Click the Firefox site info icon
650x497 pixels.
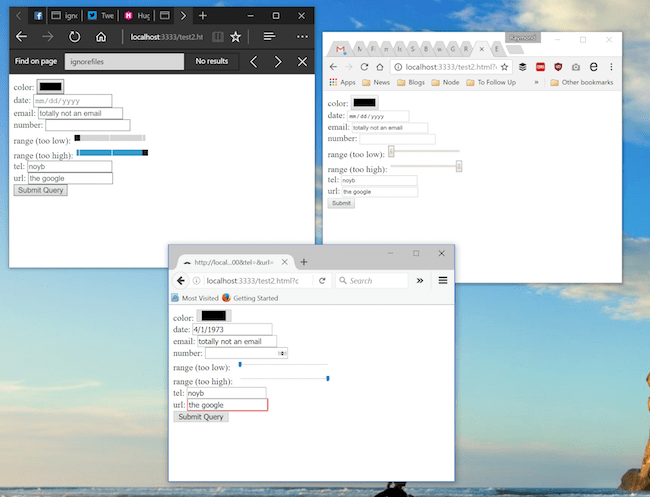(196, 281)
